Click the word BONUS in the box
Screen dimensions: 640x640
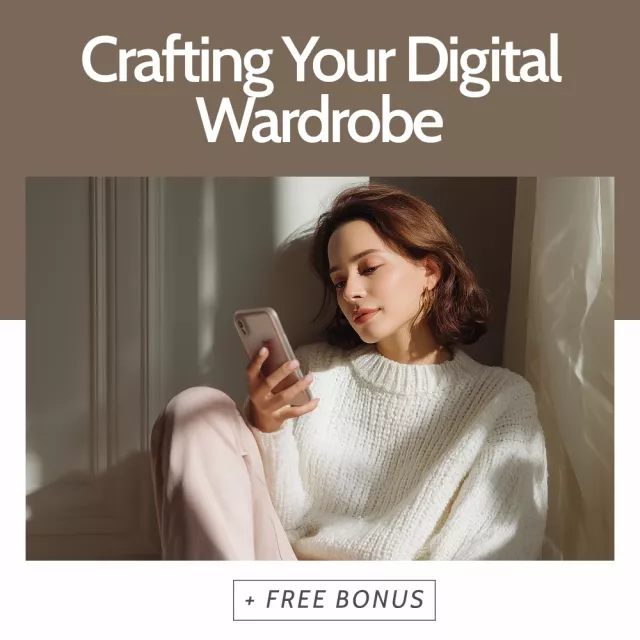(380, 599)
